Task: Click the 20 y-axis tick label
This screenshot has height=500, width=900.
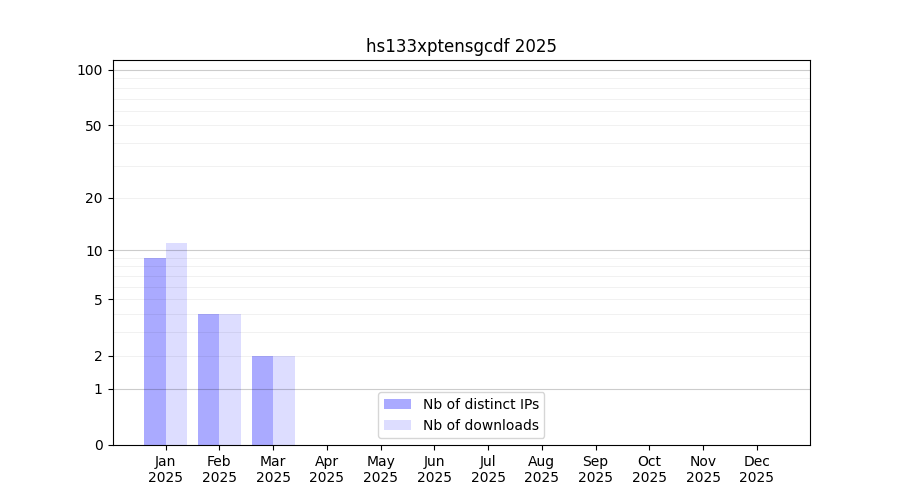Action: tap(93, 198)
